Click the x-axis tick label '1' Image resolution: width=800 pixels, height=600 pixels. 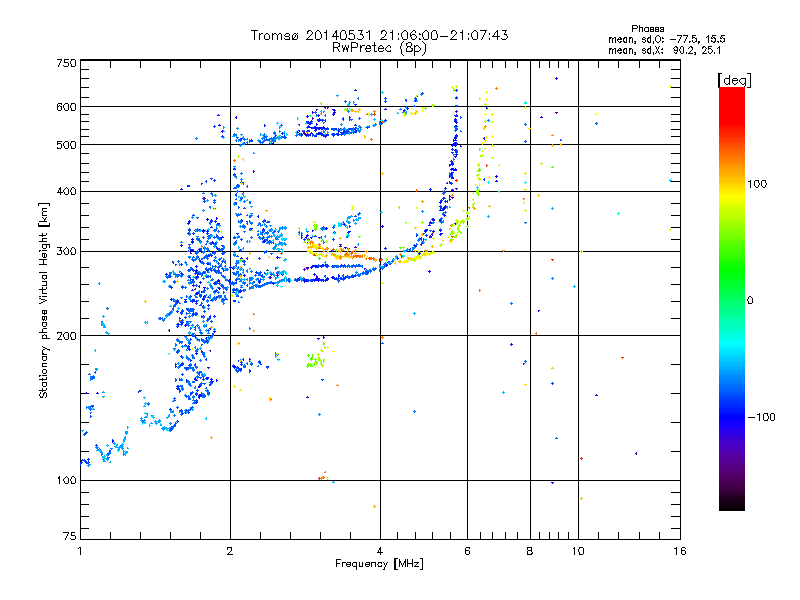pyautogui.click(x=80, y=551)
